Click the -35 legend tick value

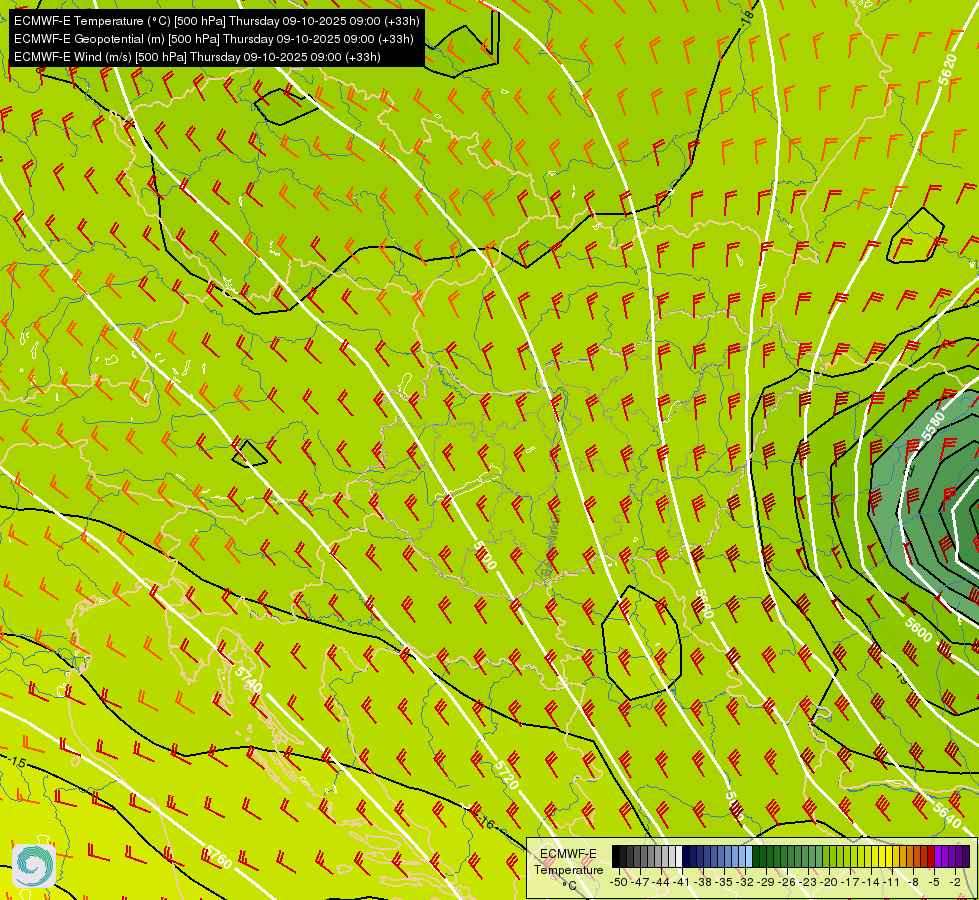click(724, 882)
